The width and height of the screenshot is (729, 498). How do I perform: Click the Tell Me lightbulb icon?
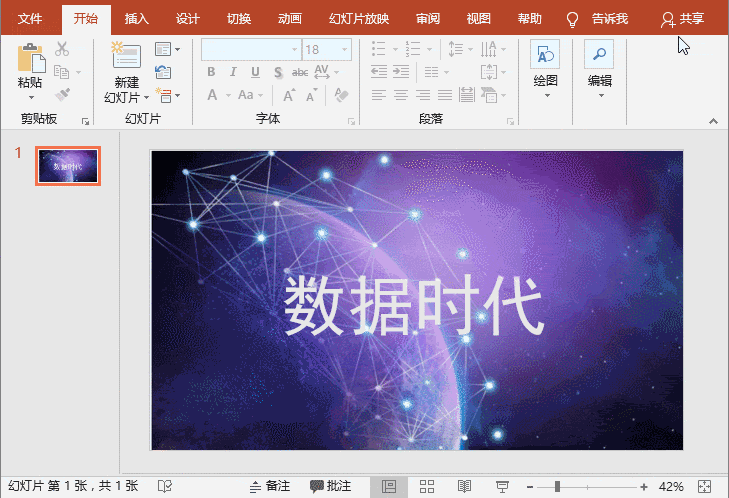tap(572, 20)
